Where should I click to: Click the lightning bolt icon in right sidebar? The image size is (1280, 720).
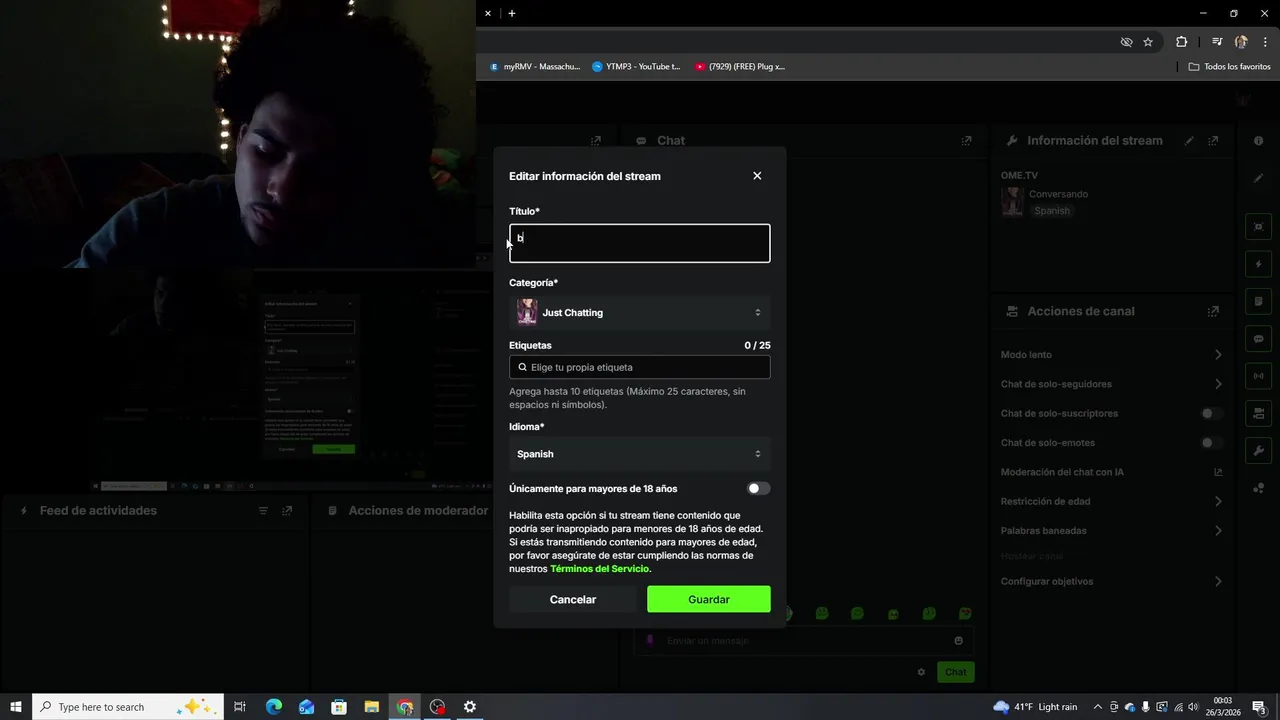coord(1259,264)
